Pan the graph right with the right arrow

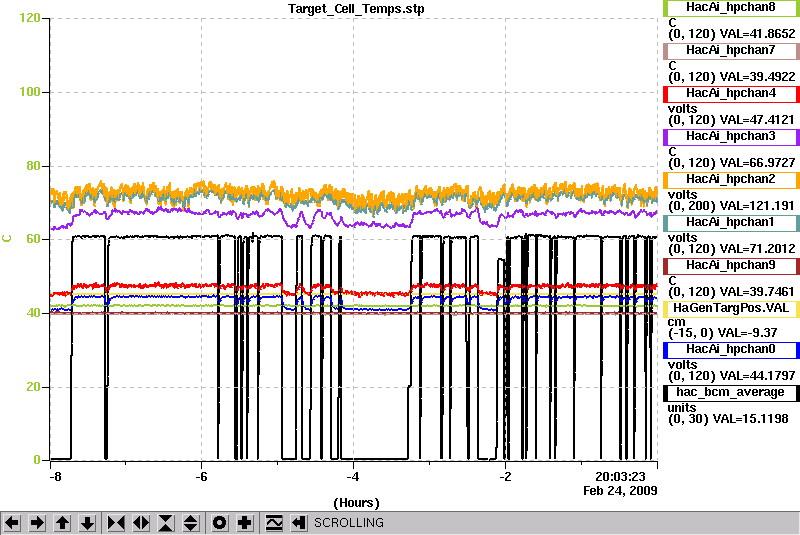[37, 523]
